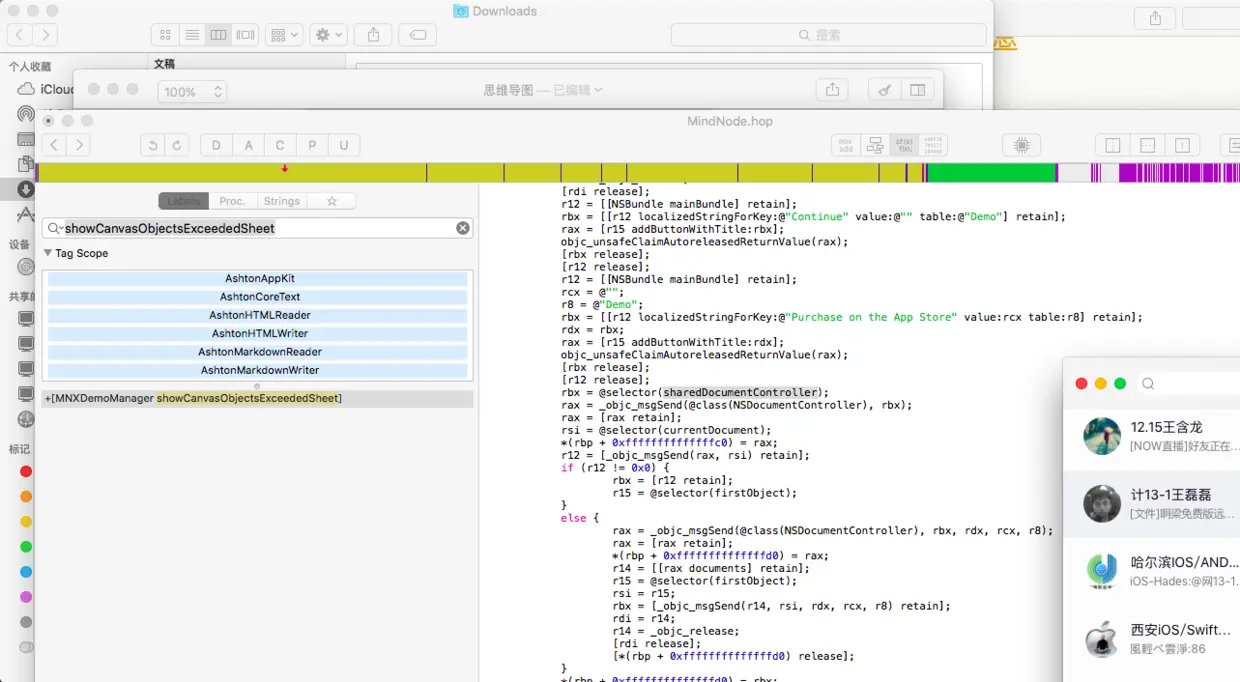Click the green segment of navigation bar
Viewport: 1240px width, 682px height.
click(991, 172)
